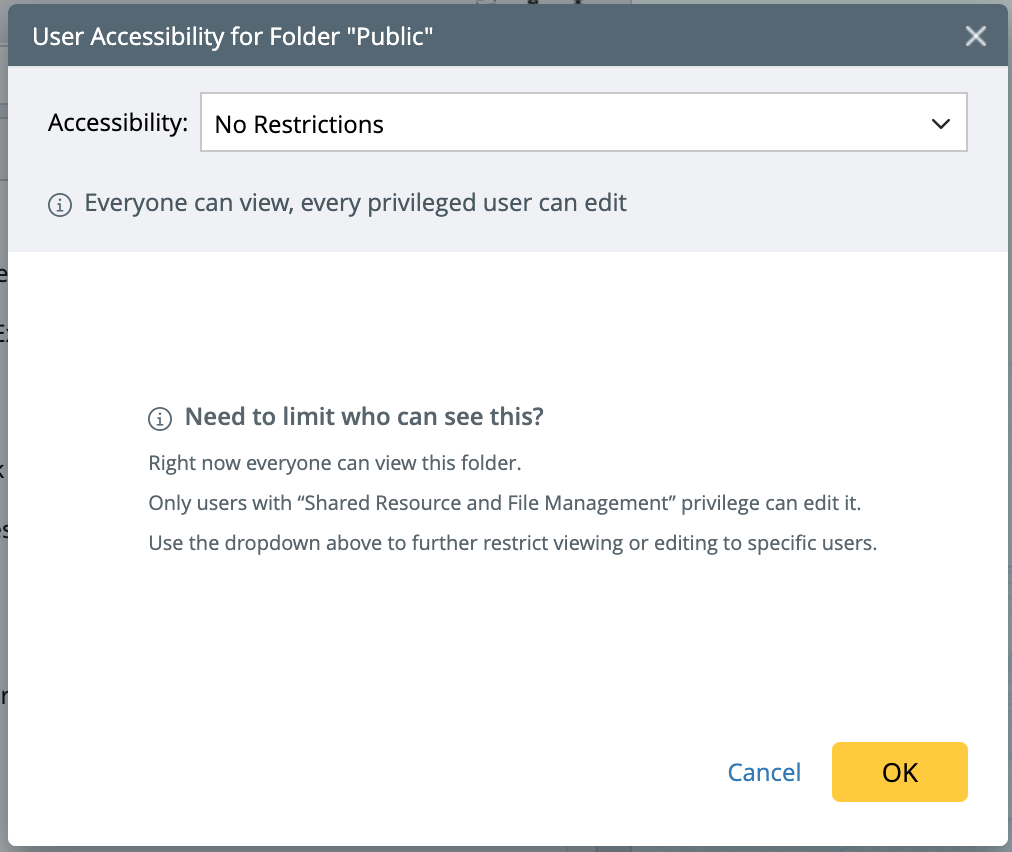Select the 'No Restrictions' text in combo box
Image resolution: width=1012 pixels, height=852 pixels.
coord(299,125)
